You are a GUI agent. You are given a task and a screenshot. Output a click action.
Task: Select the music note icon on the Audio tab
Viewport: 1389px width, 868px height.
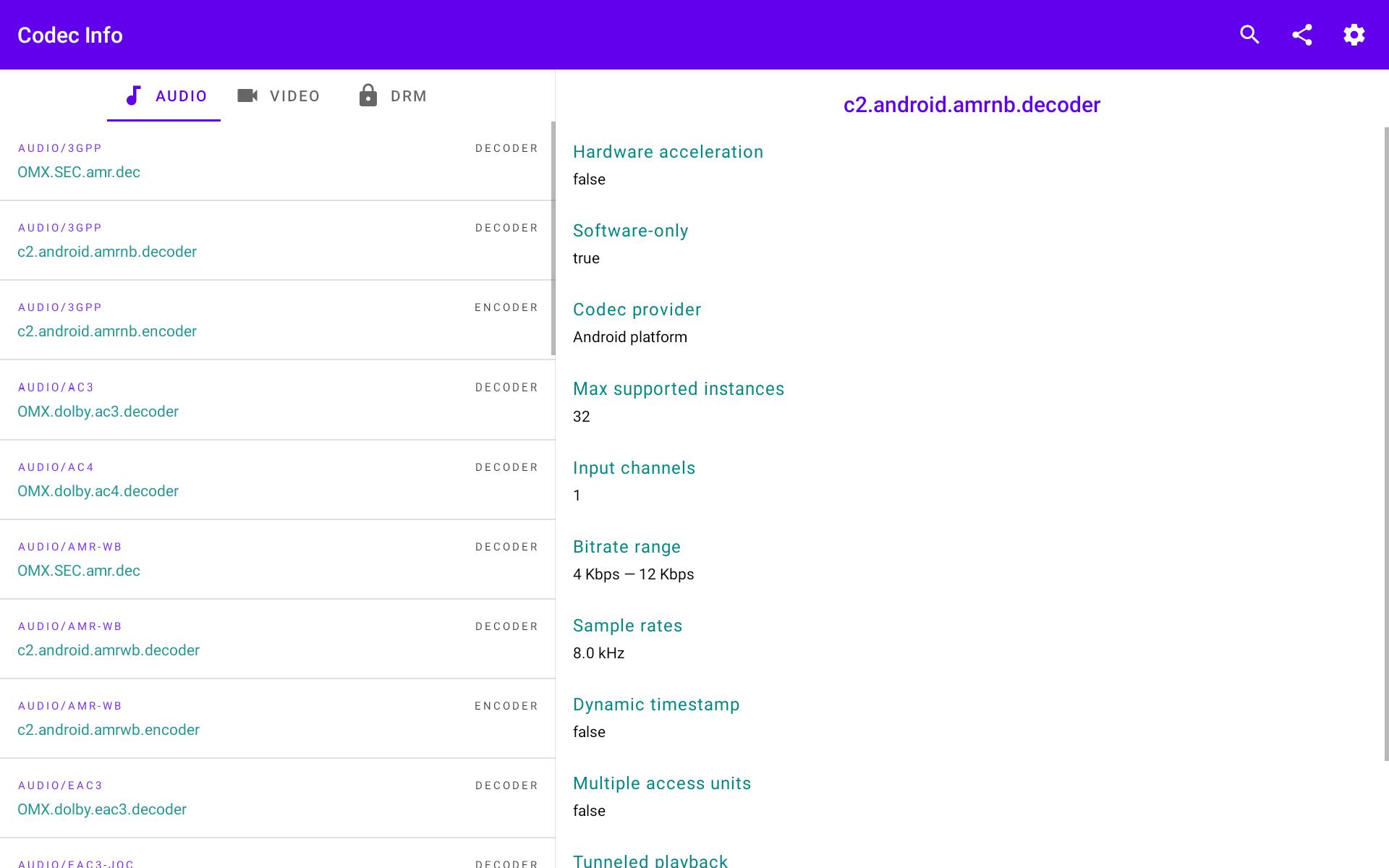133,95
